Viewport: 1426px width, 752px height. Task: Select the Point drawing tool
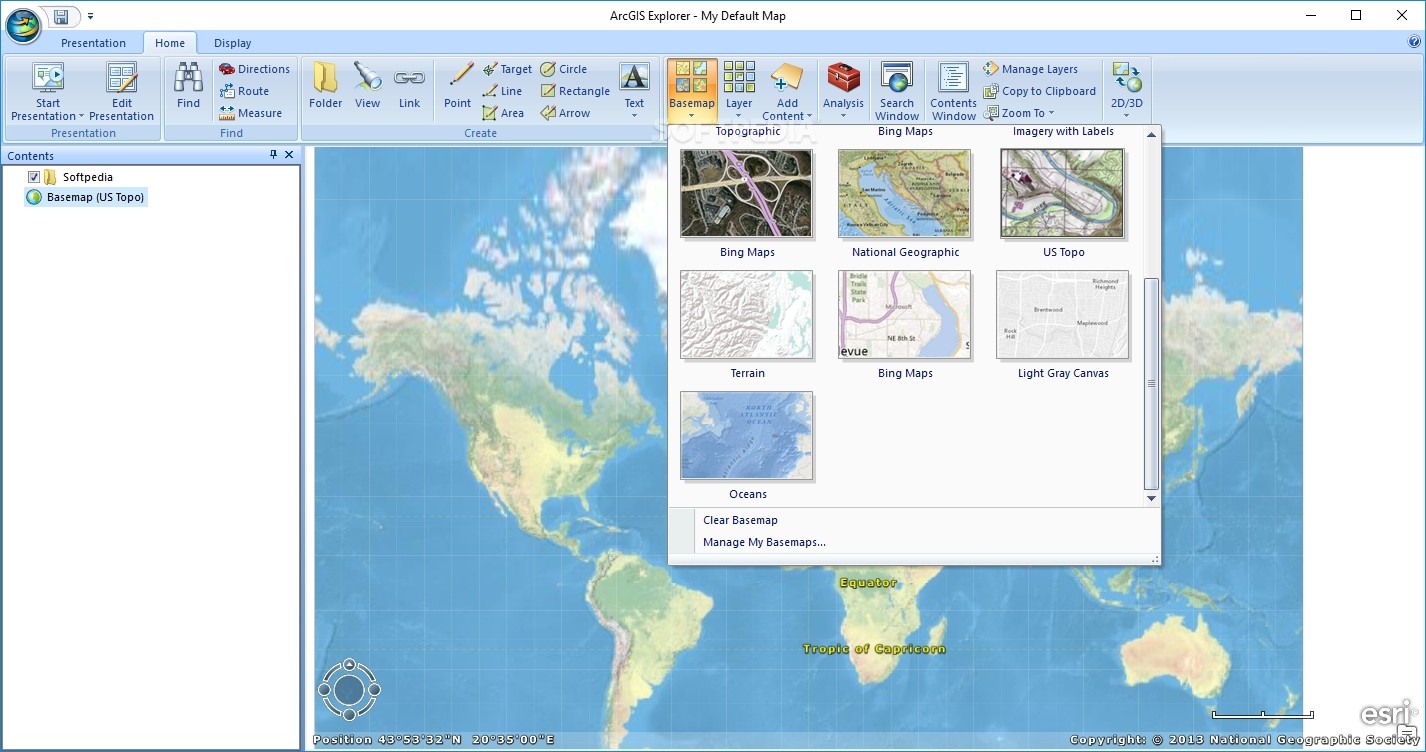click(458, 86)
